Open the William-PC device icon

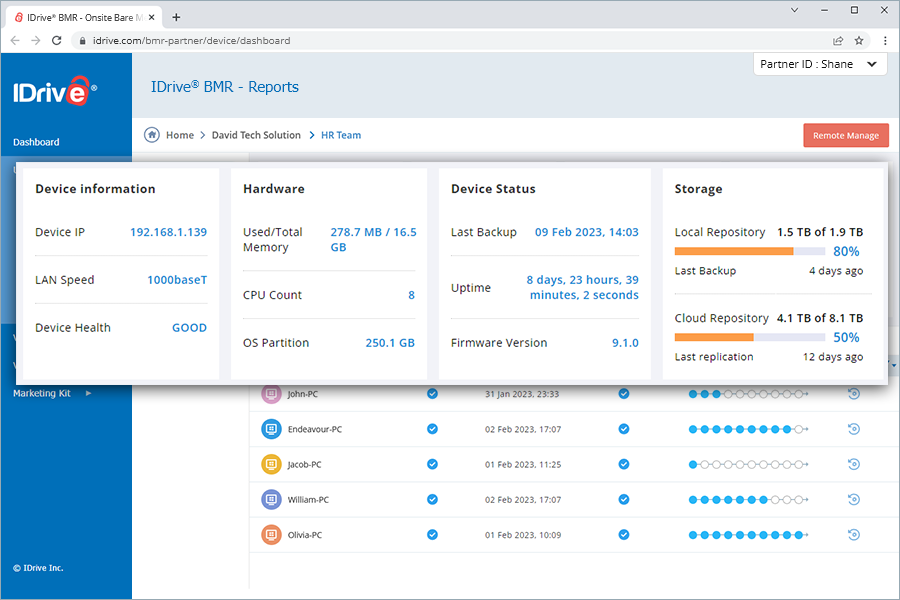(271, 500)
